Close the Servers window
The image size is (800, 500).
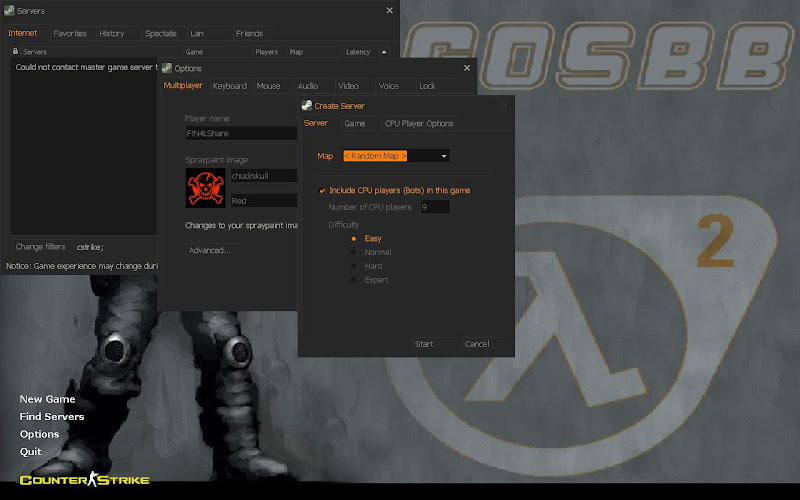[x=390, y=10]
